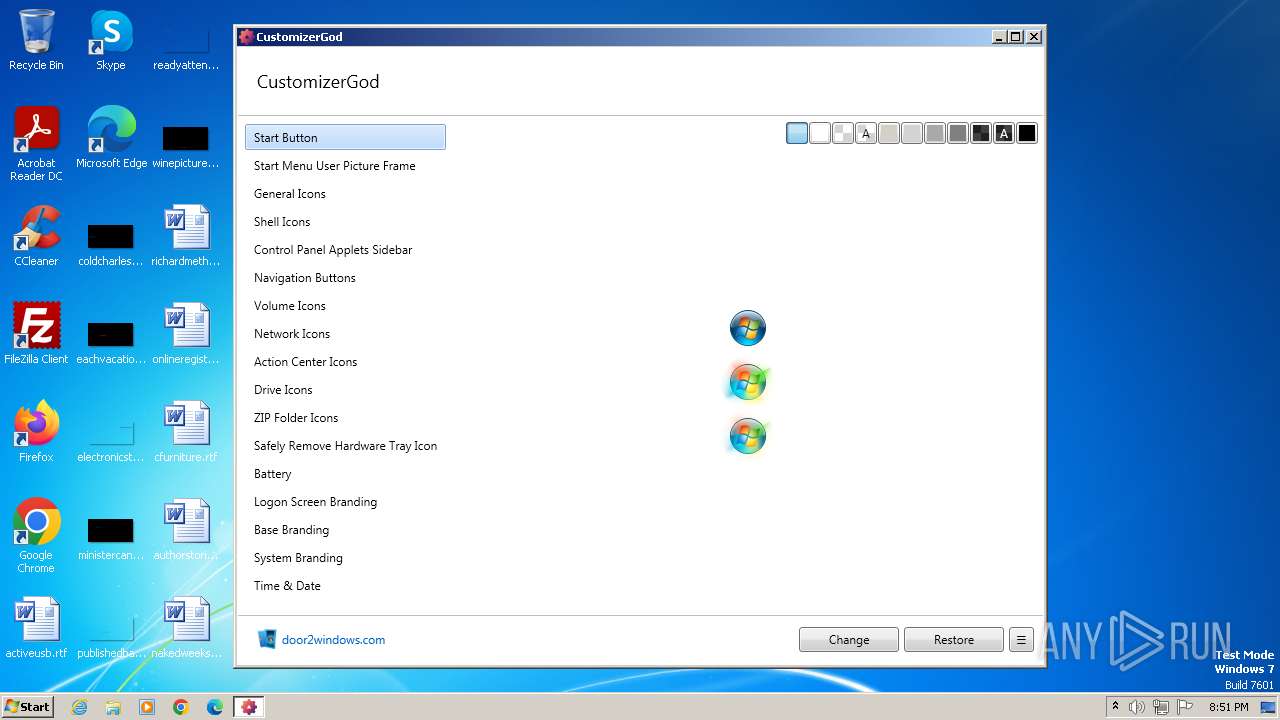This screenshot has height=720, width=1280.
Task: Show hidden system tray icons
Action: click(1115, 707)
